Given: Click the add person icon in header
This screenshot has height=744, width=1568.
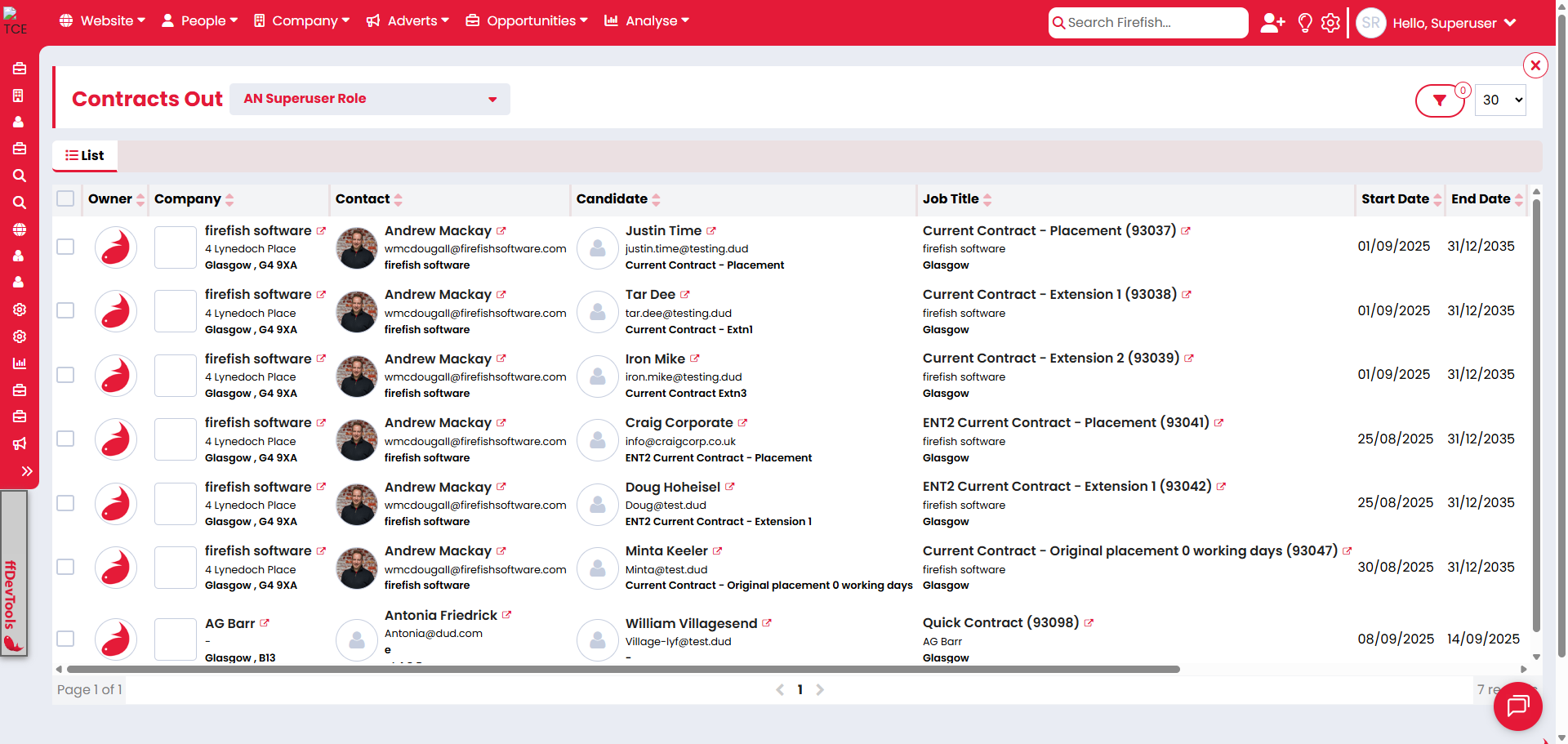Looking at the screenshot, I should tap(1272, 23).
